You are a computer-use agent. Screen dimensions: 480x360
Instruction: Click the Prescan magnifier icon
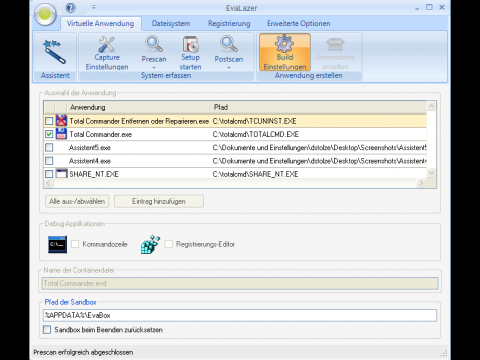[x=154, y=45]
